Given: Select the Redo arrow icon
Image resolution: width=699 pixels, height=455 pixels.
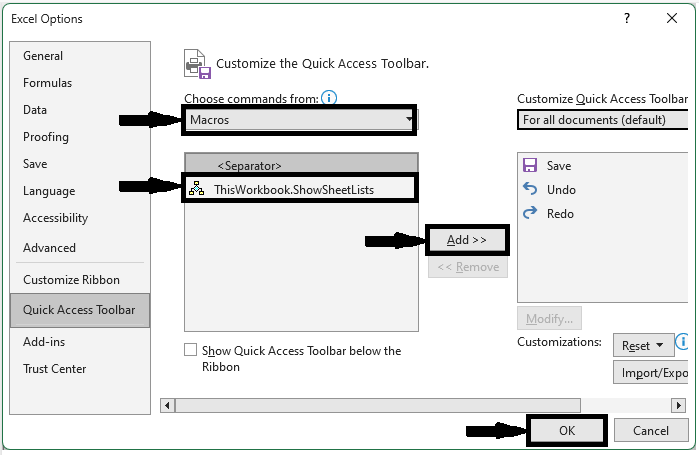Looking at the screenshot, I should click(530, 214).
